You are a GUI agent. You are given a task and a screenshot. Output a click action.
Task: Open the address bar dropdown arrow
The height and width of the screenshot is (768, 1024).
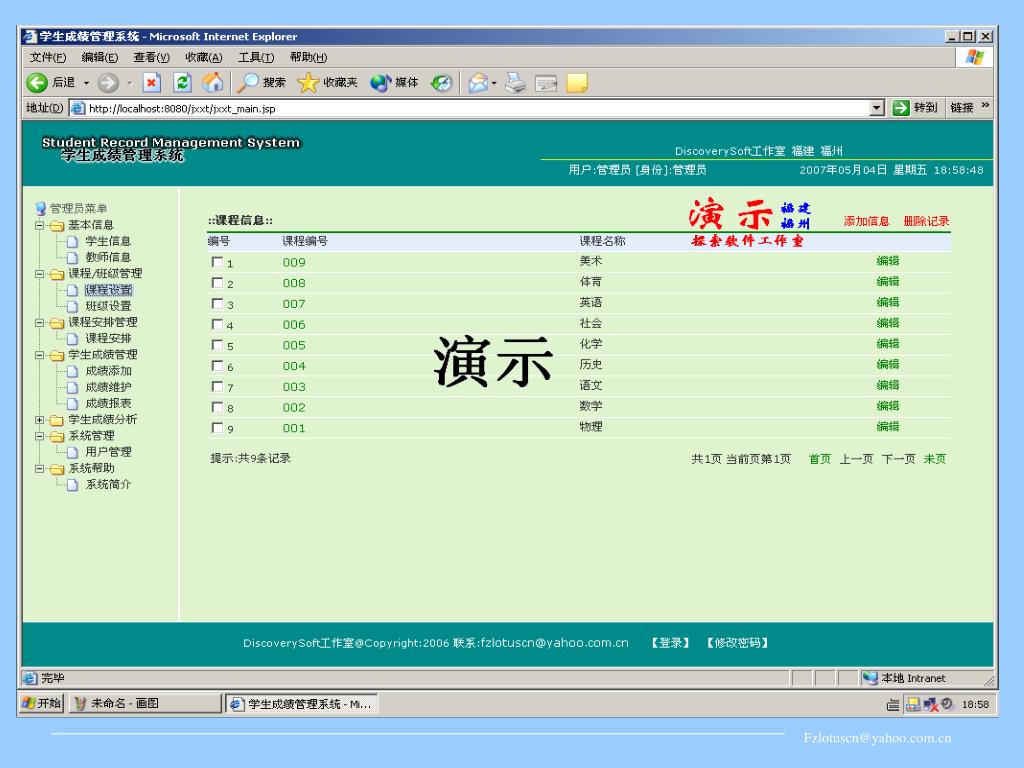tap(877, 108)
